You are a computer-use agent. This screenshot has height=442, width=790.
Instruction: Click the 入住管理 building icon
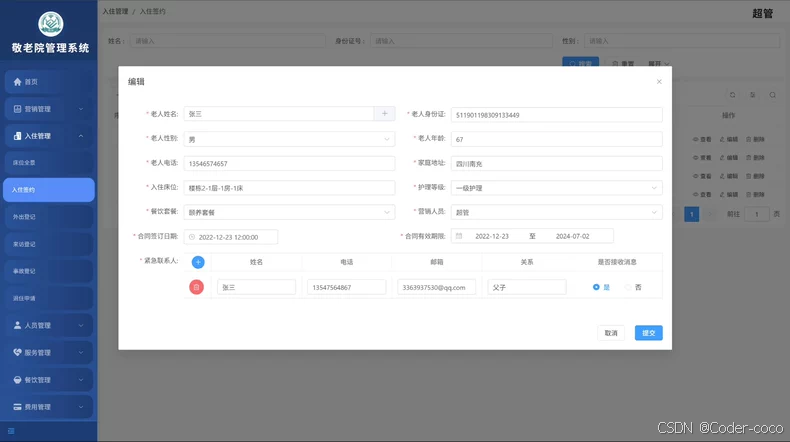coord(18,136)
